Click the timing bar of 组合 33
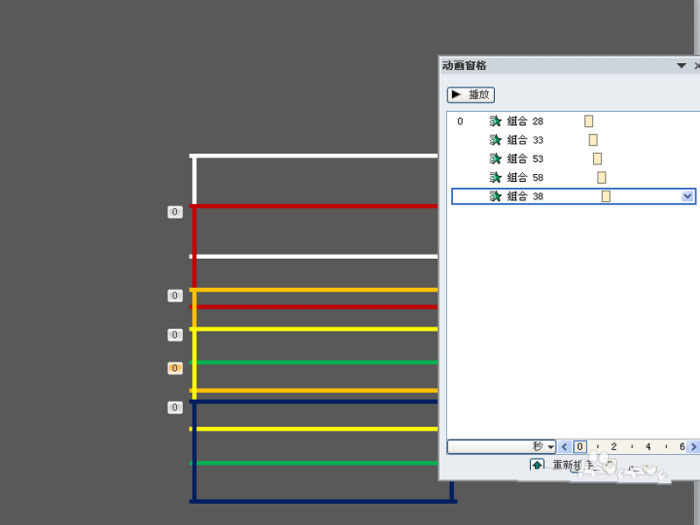Screen dimensions: 700x525 [x=593, y=140]
